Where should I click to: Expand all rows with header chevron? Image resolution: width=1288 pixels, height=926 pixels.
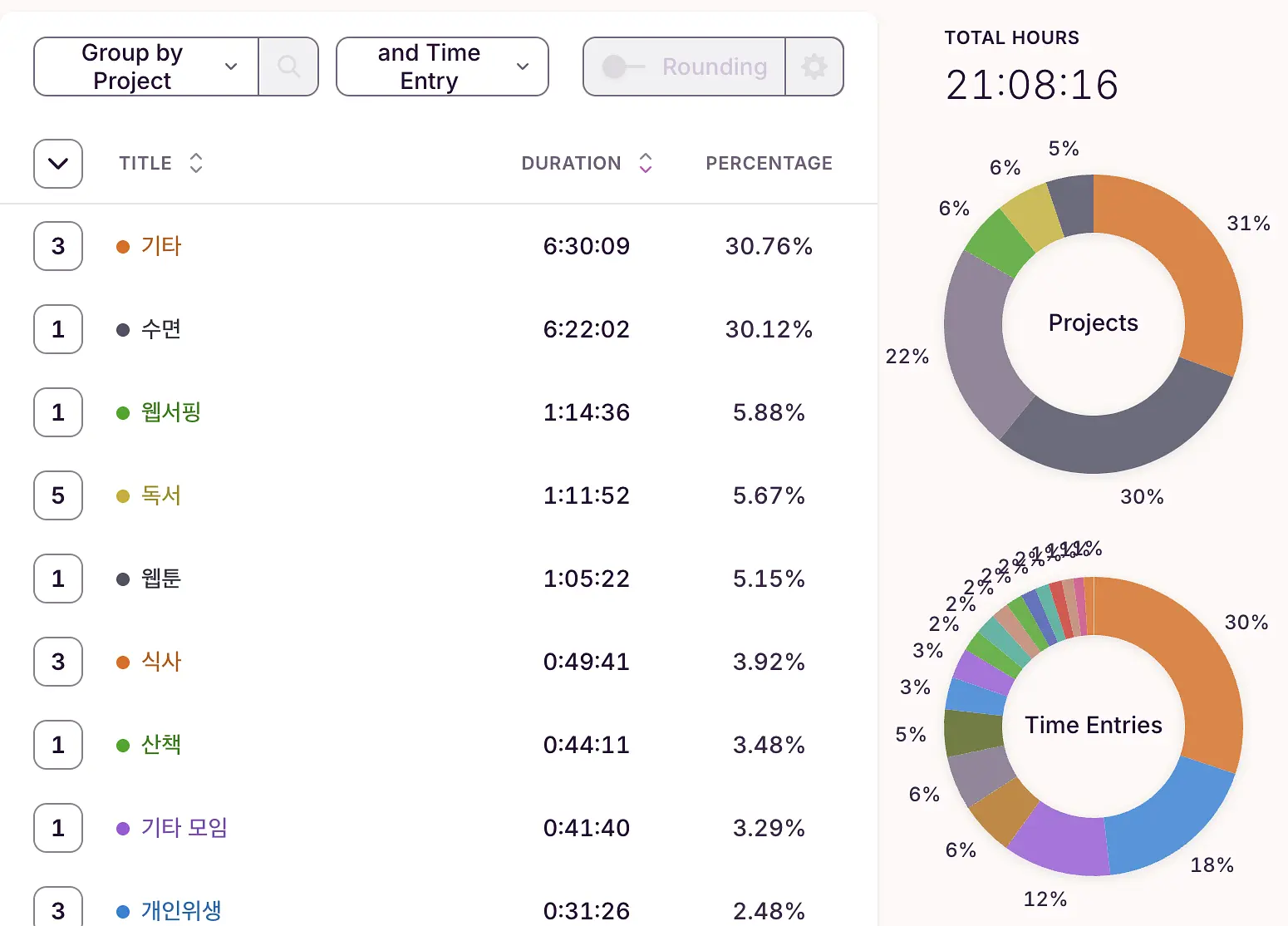[58, 164]
